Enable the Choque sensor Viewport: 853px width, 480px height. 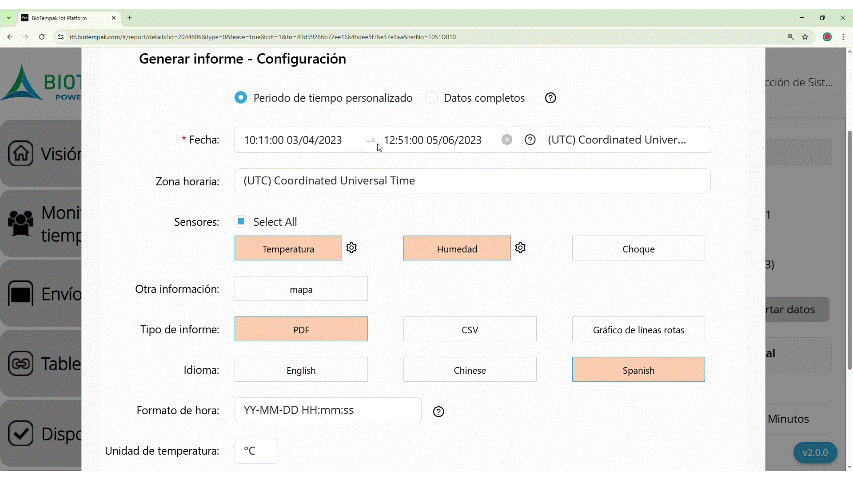point(638,248)
